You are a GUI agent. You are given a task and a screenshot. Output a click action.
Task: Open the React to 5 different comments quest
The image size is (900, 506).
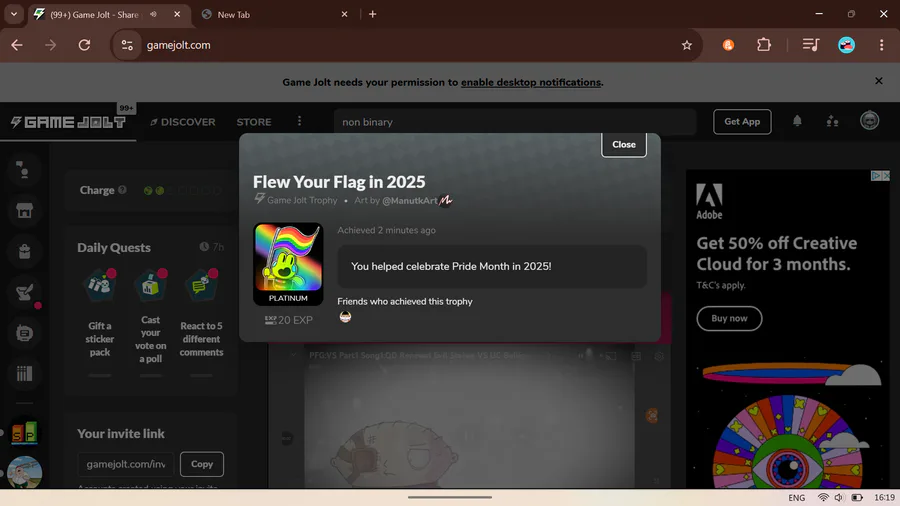201,314
